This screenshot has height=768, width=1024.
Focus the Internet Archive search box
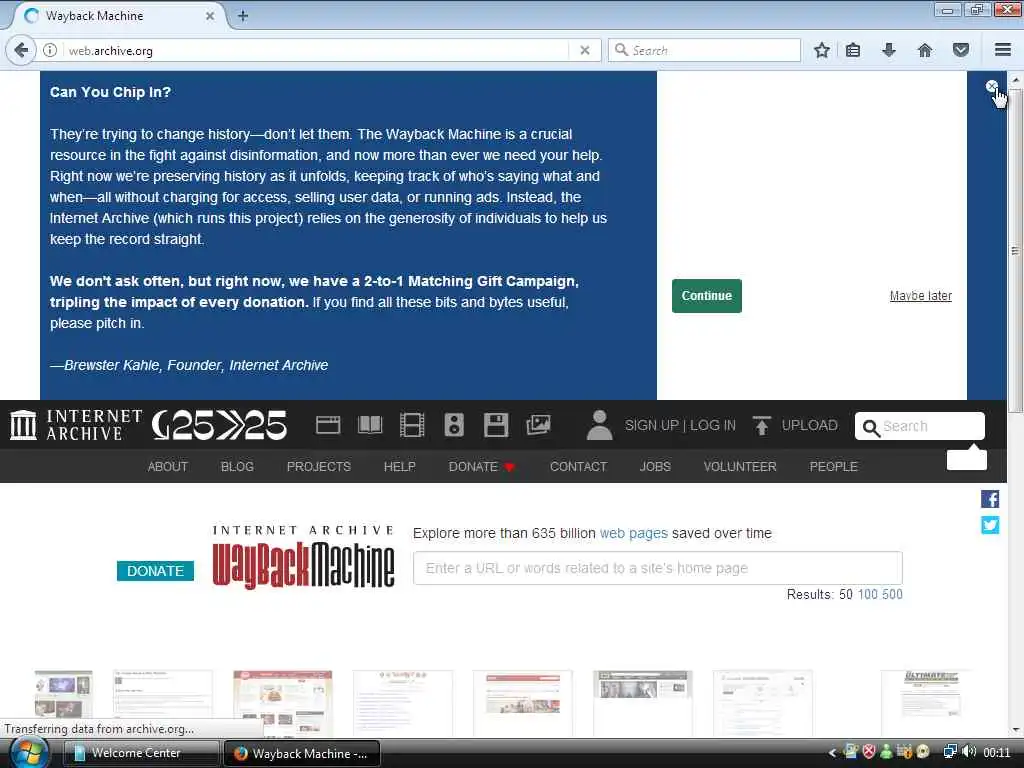(920, 426)
